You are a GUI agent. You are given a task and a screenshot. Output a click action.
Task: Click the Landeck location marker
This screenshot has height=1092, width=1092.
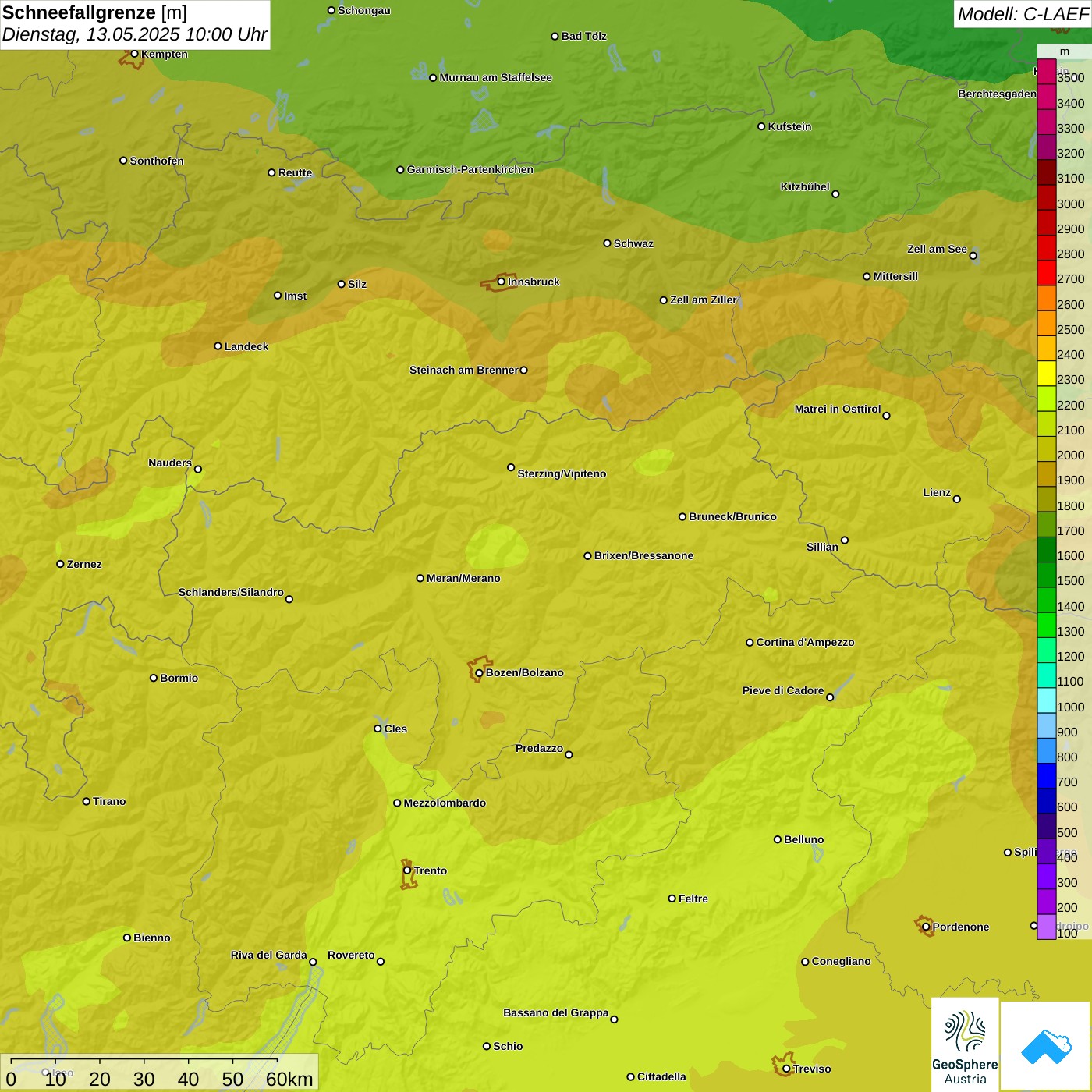click(218, 346)
